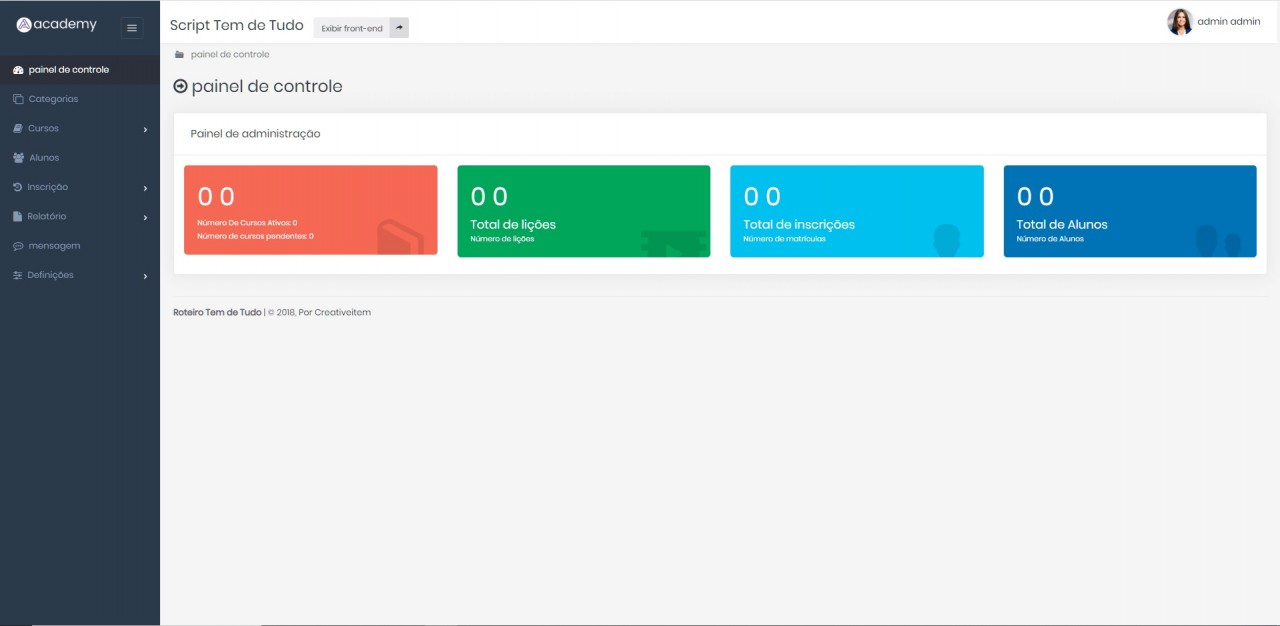Toggle the sidebar hamburger menu button

click(132, 28)
